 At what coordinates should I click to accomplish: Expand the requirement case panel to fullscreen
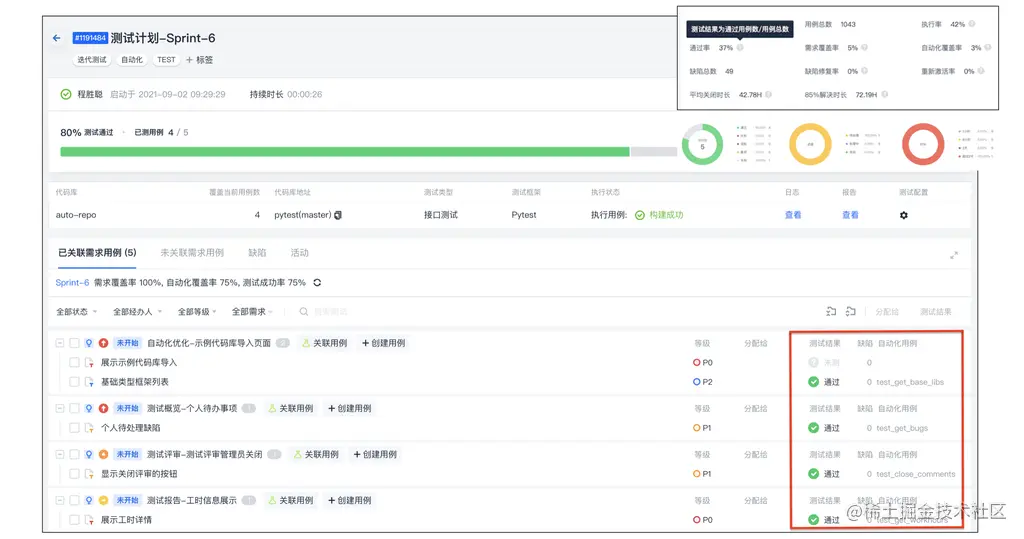[x=954, y=255]
